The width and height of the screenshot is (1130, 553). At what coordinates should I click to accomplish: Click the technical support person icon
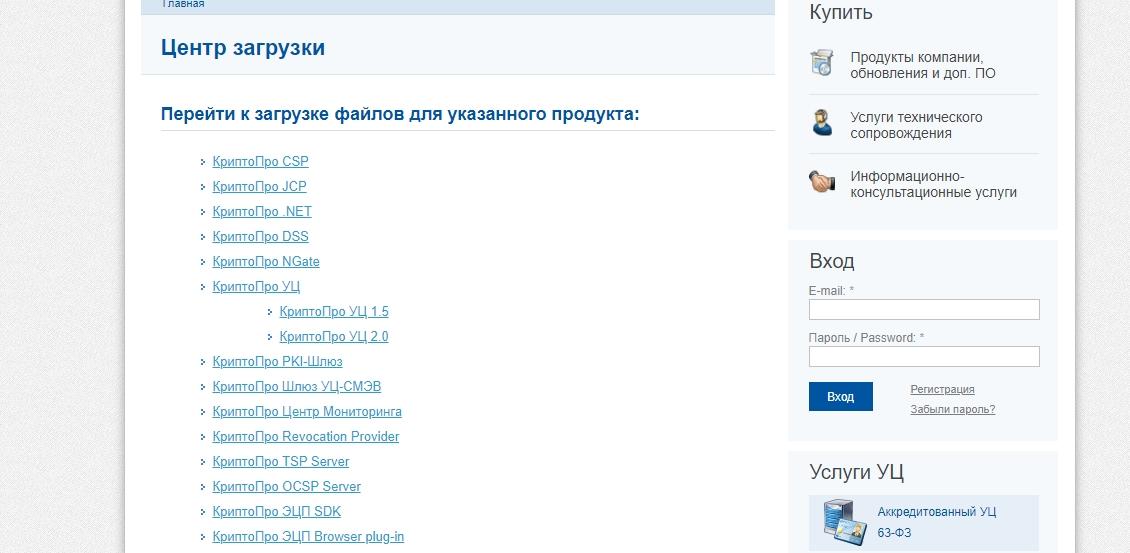822,123
